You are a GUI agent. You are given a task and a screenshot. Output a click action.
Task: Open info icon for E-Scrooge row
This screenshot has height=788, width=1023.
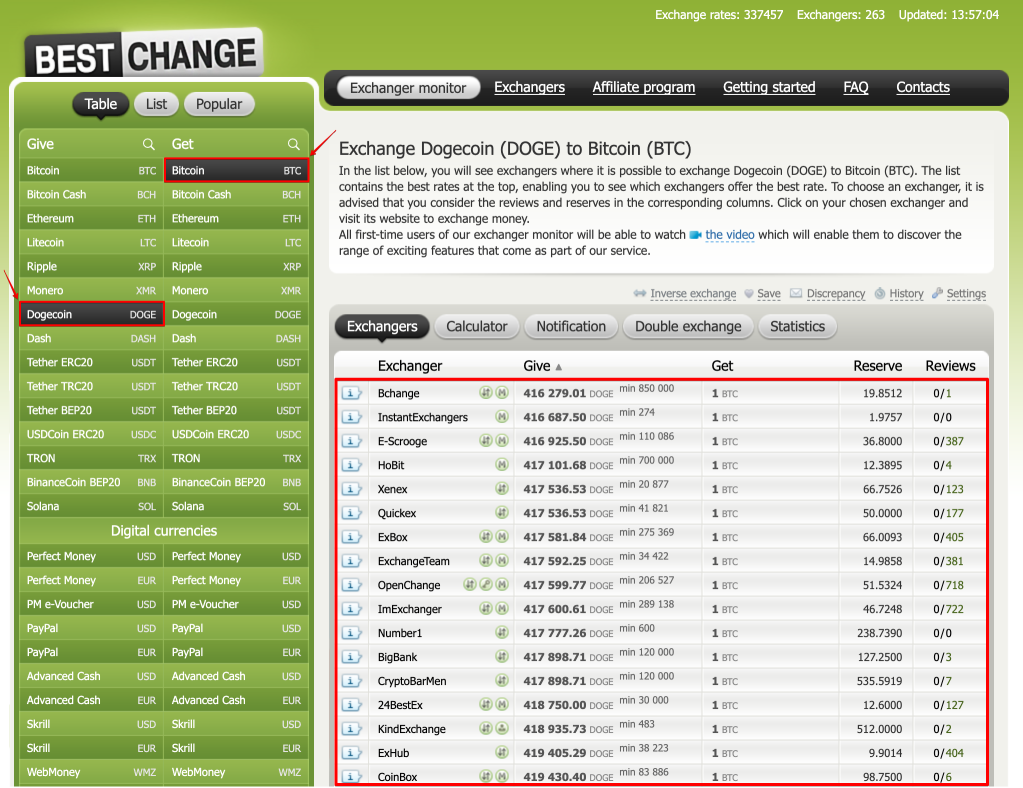pos(351,441)
